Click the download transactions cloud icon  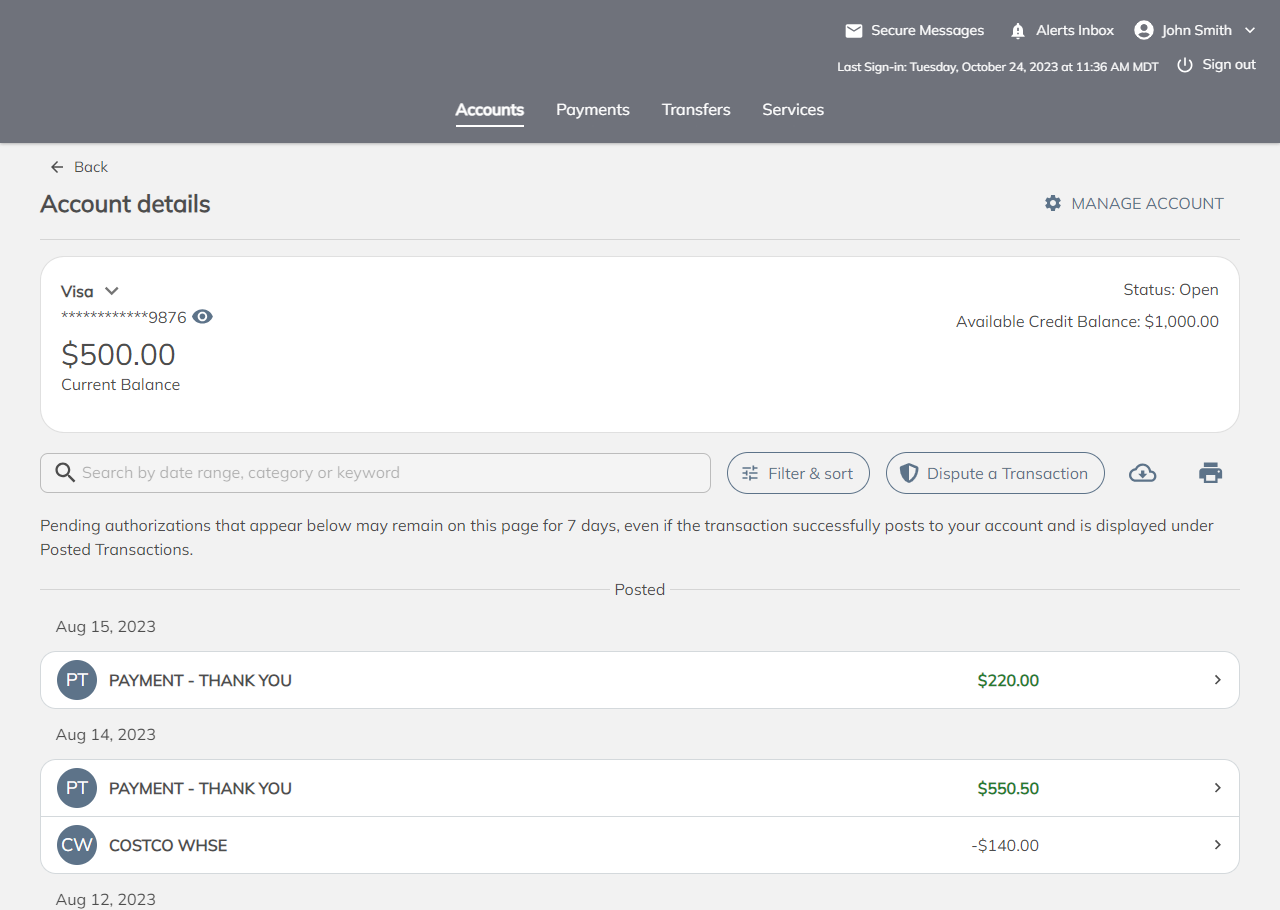[1142, 473]
